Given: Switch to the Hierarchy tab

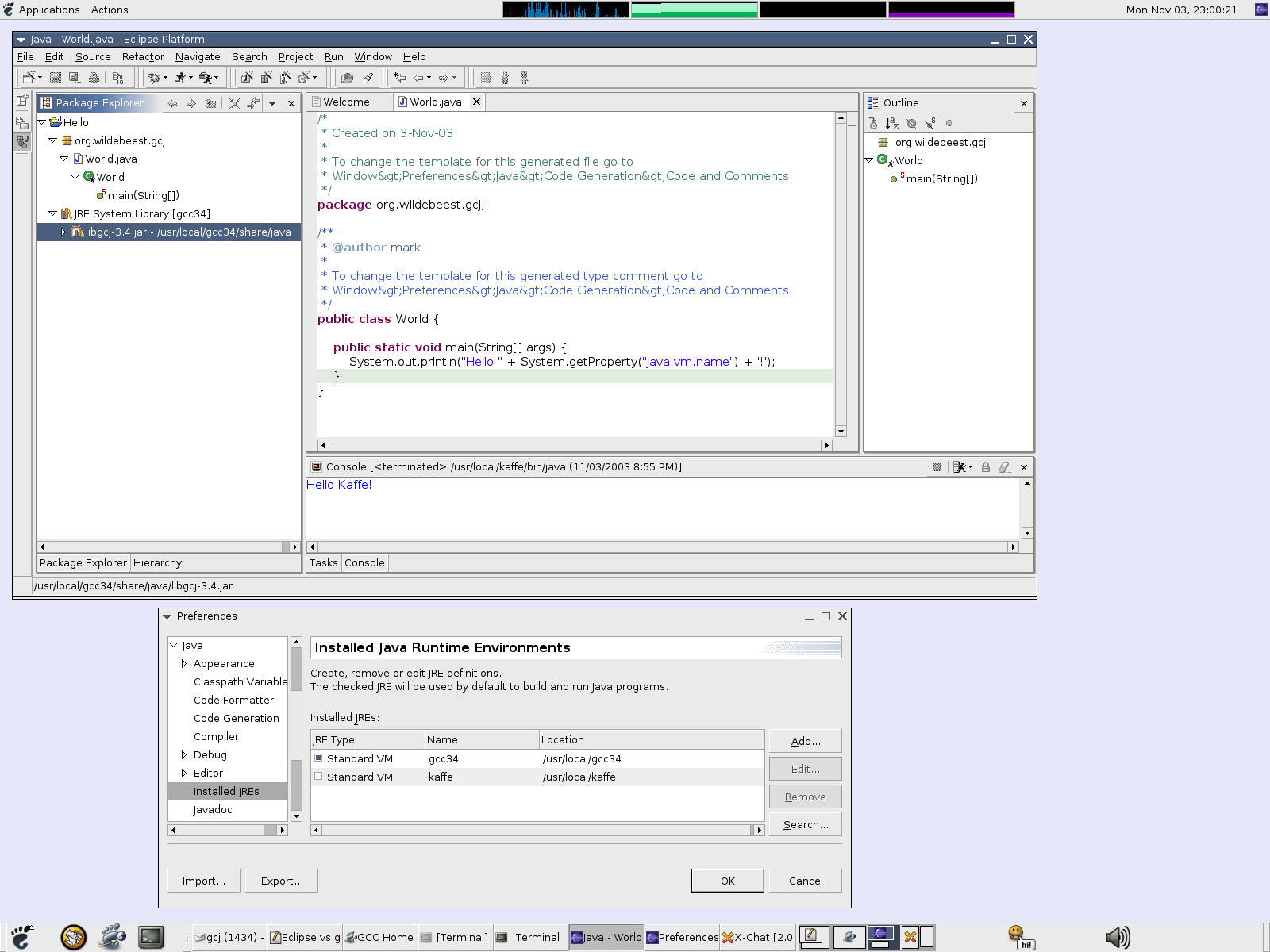Looking at the screenshot, I should tap(157, 562).
